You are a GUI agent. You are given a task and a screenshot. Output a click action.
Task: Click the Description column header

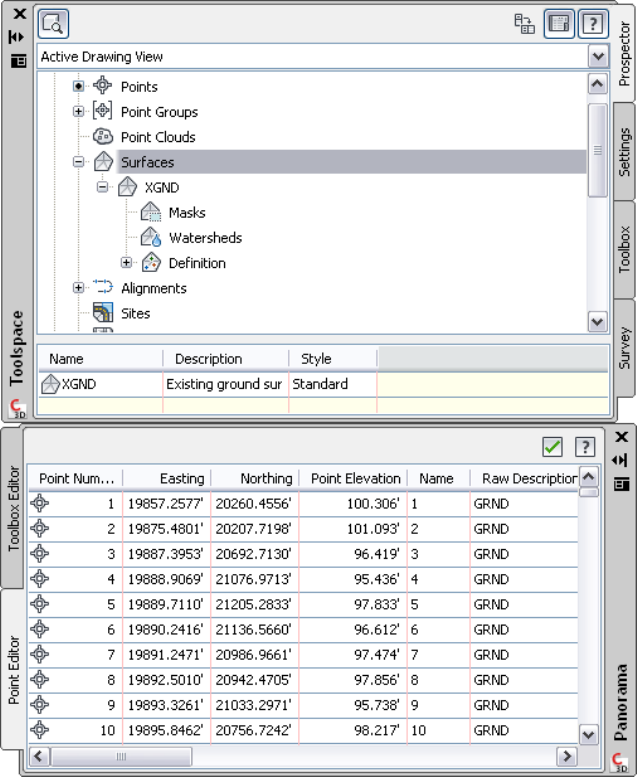point(226,359)
